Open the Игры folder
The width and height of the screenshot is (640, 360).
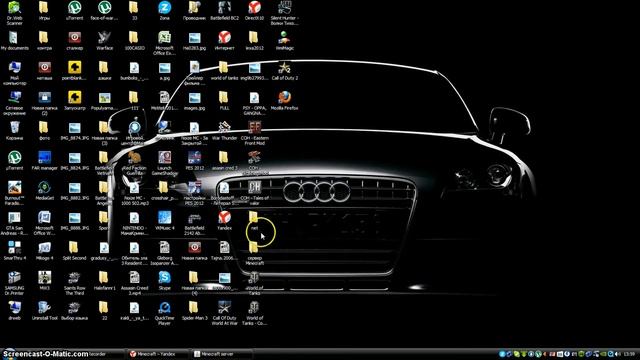pos(44,11)
